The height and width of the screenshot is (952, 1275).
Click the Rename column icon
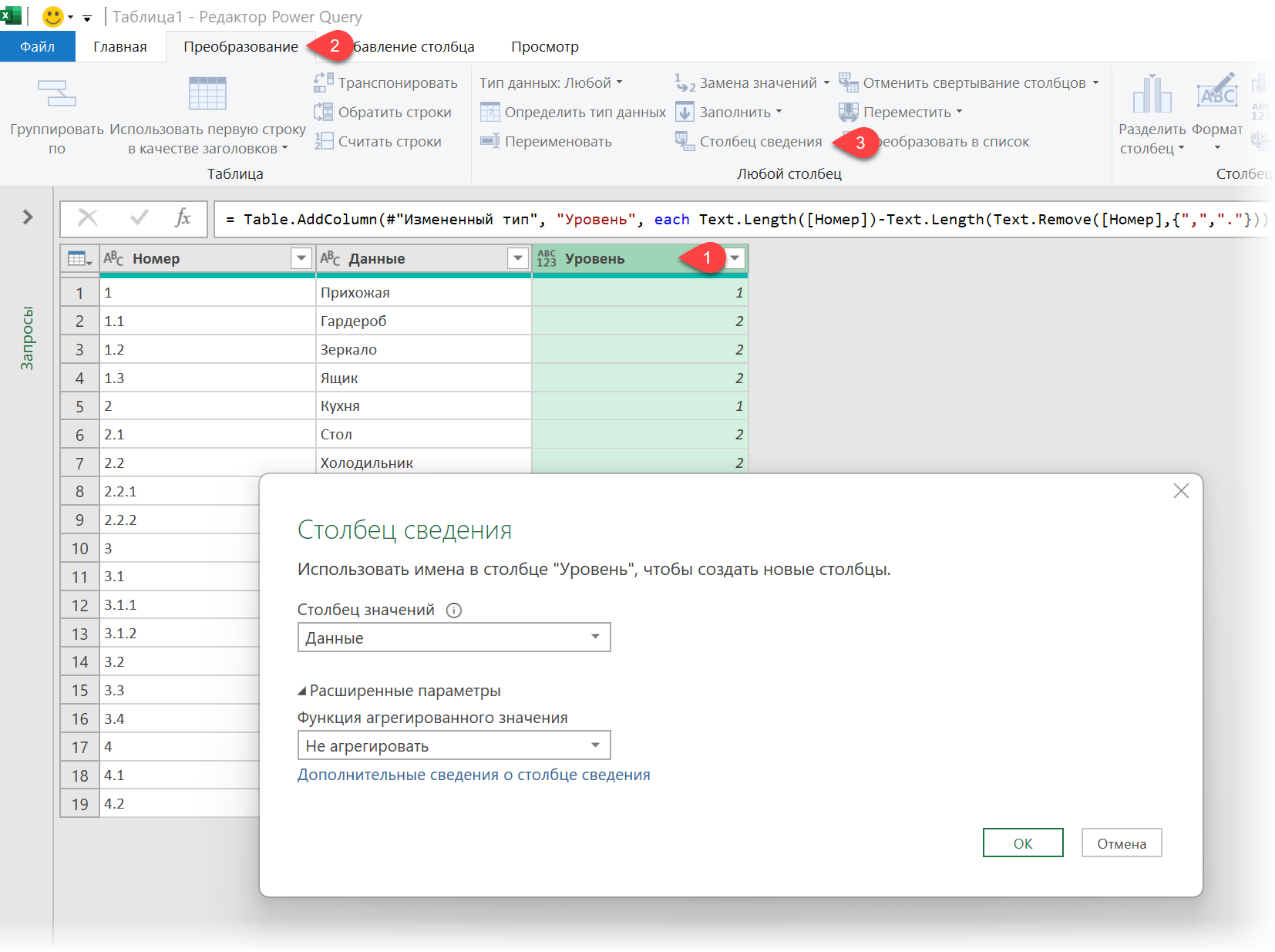tap(490, 141)
